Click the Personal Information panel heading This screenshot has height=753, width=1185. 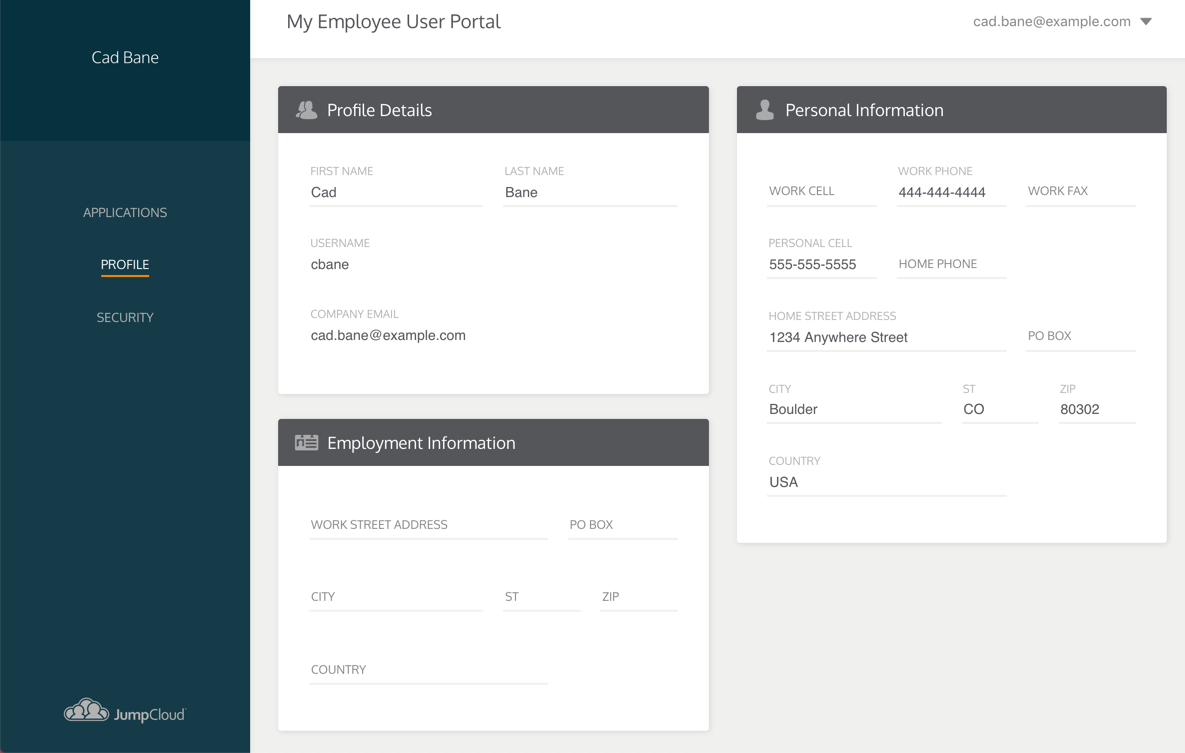point(865,110)
